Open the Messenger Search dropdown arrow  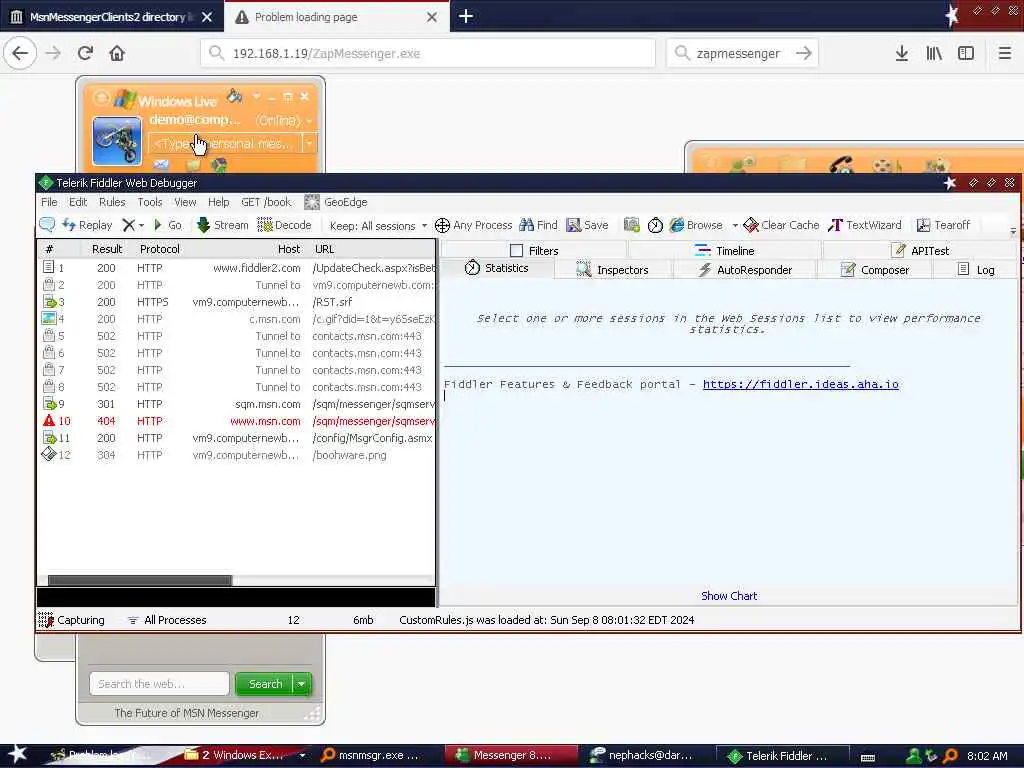tap(302, 684)
